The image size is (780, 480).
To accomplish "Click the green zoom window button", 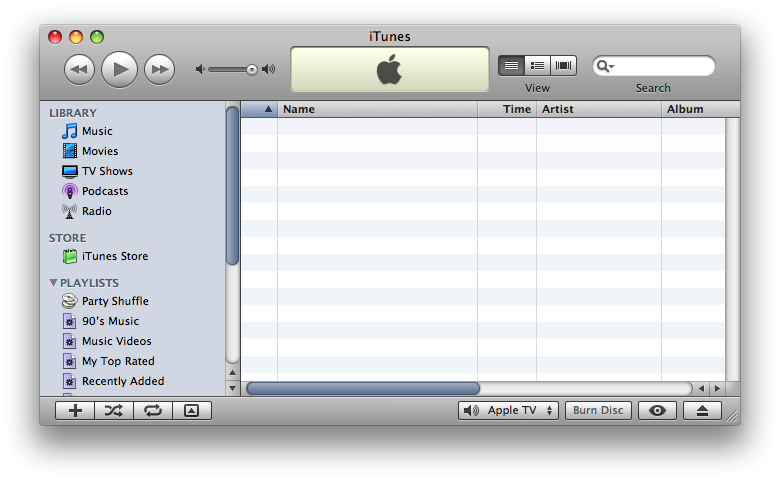I will (97, 37).
